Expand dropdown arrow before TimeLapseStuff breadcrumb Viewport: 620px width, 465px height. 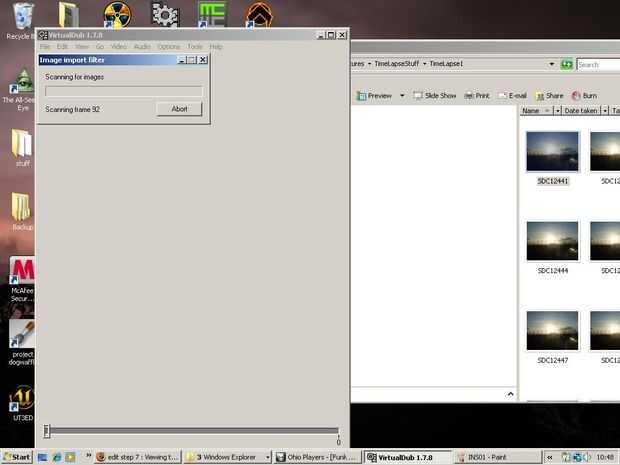(369, 64)
